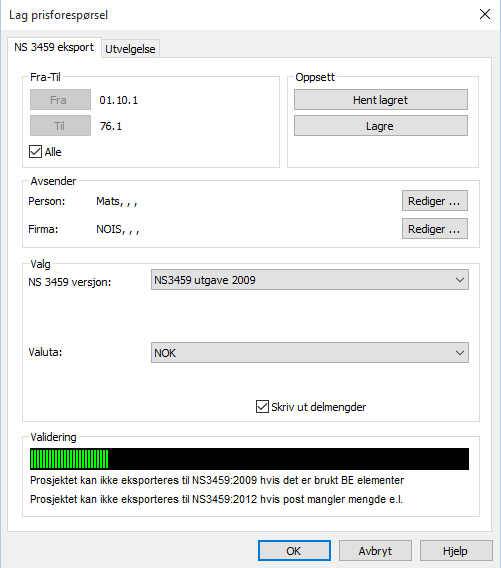Close the Lag prisforespørsel dialog
Viewport: 501px width, 568px height.
(485, 14)
